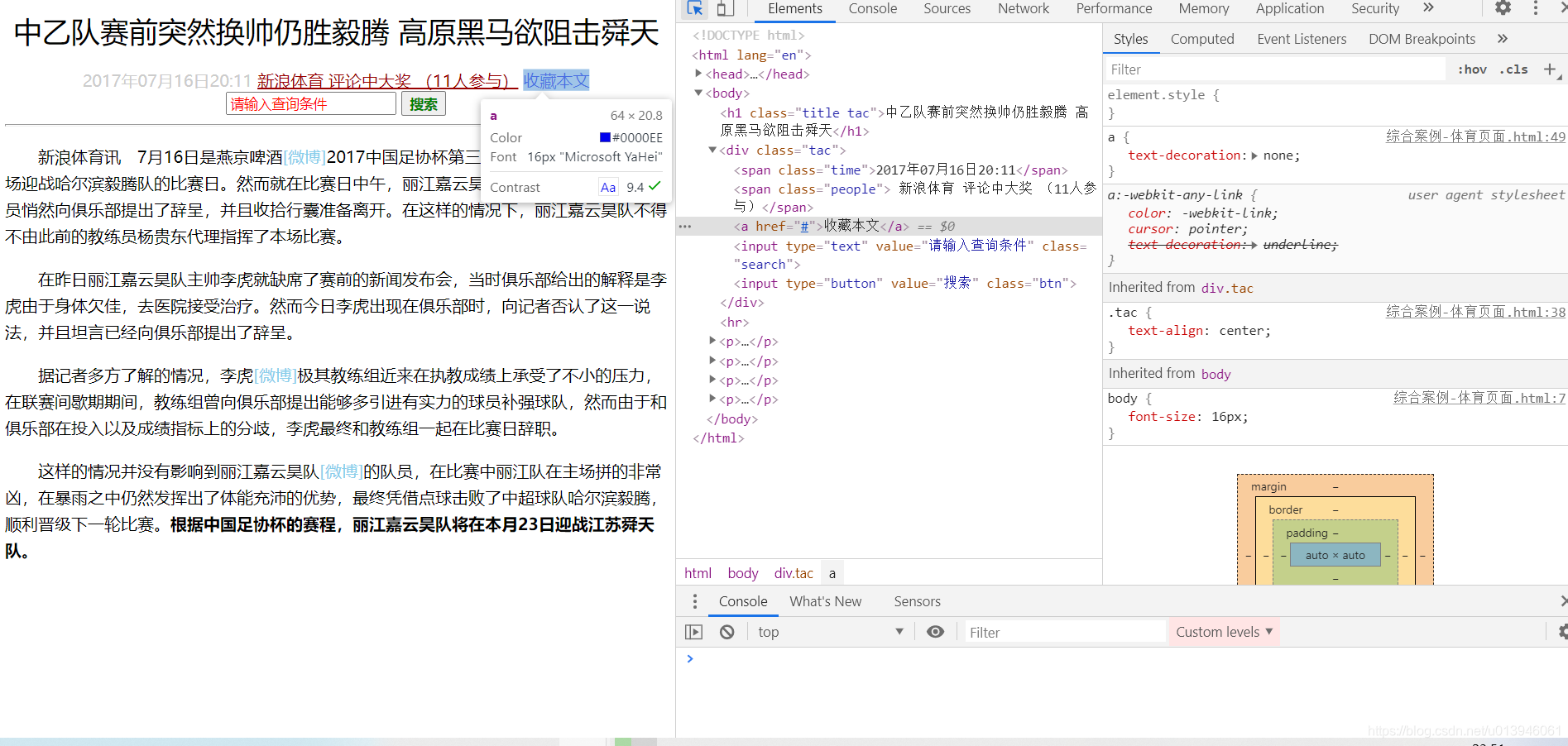1568x746 pixels.
Task: Open the Security tab
Action: pyautogui.click(x=1374, y=9)
